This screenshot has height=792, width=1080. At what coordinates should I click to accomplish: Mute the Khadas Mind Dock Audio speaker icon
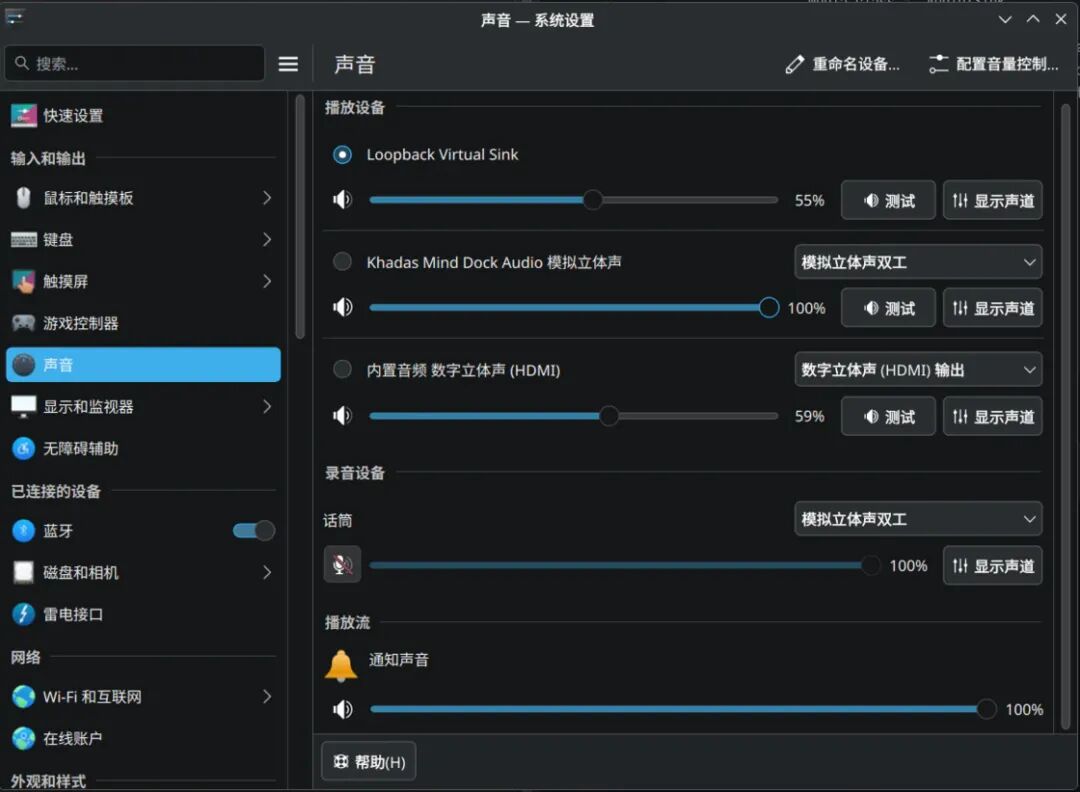point(342,307)
